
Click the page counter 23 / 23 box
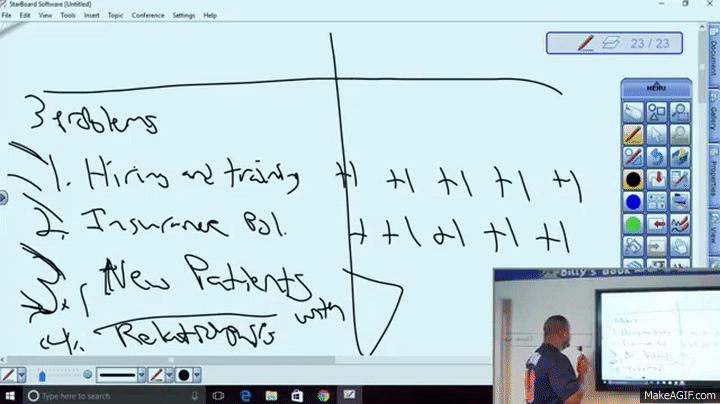click(614, 43)
